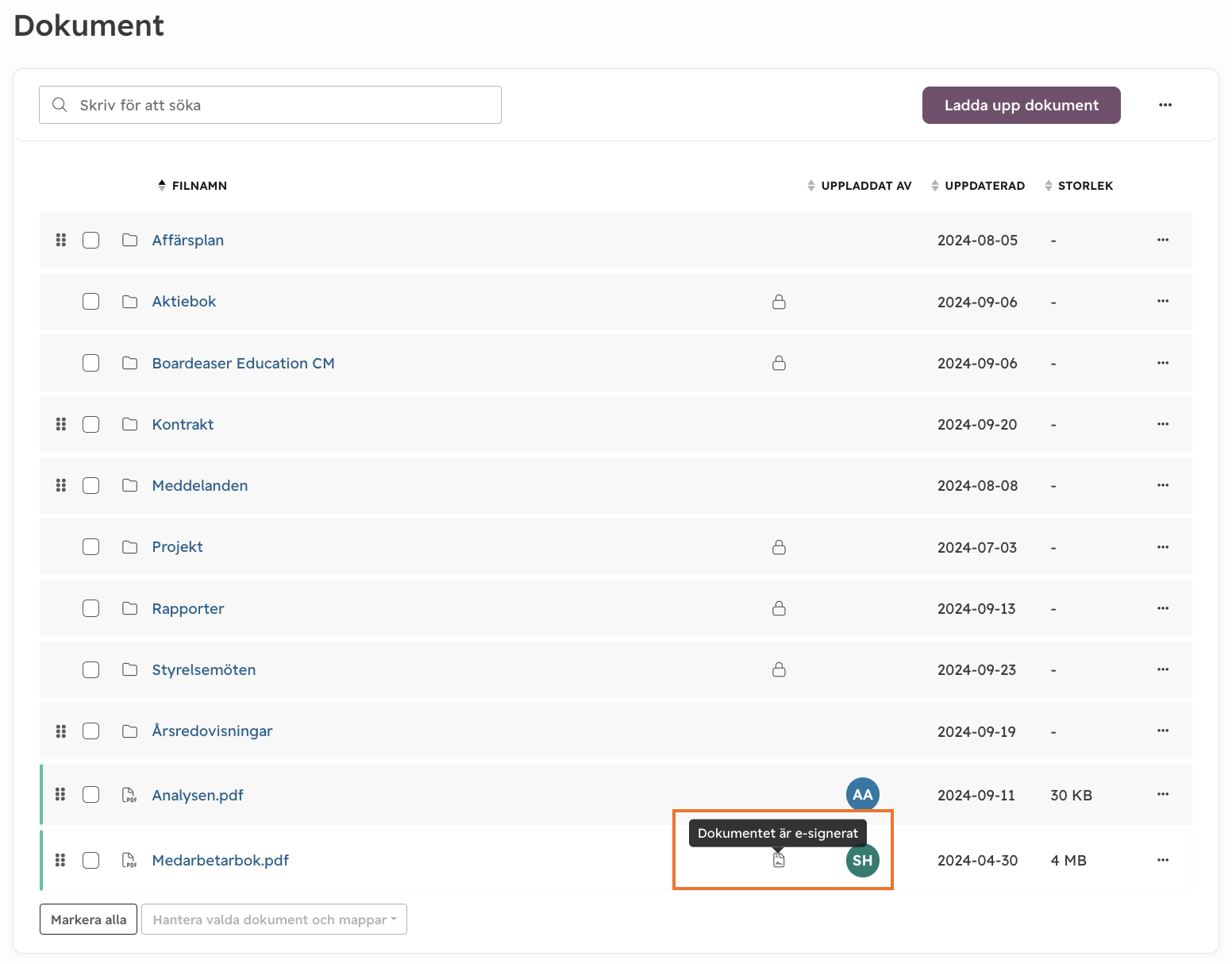Image resolution: width=1232 pixels, height=964 pixels.
Task: Click the Ladda upp dokument button
Action: click(x=1021, y=105)
